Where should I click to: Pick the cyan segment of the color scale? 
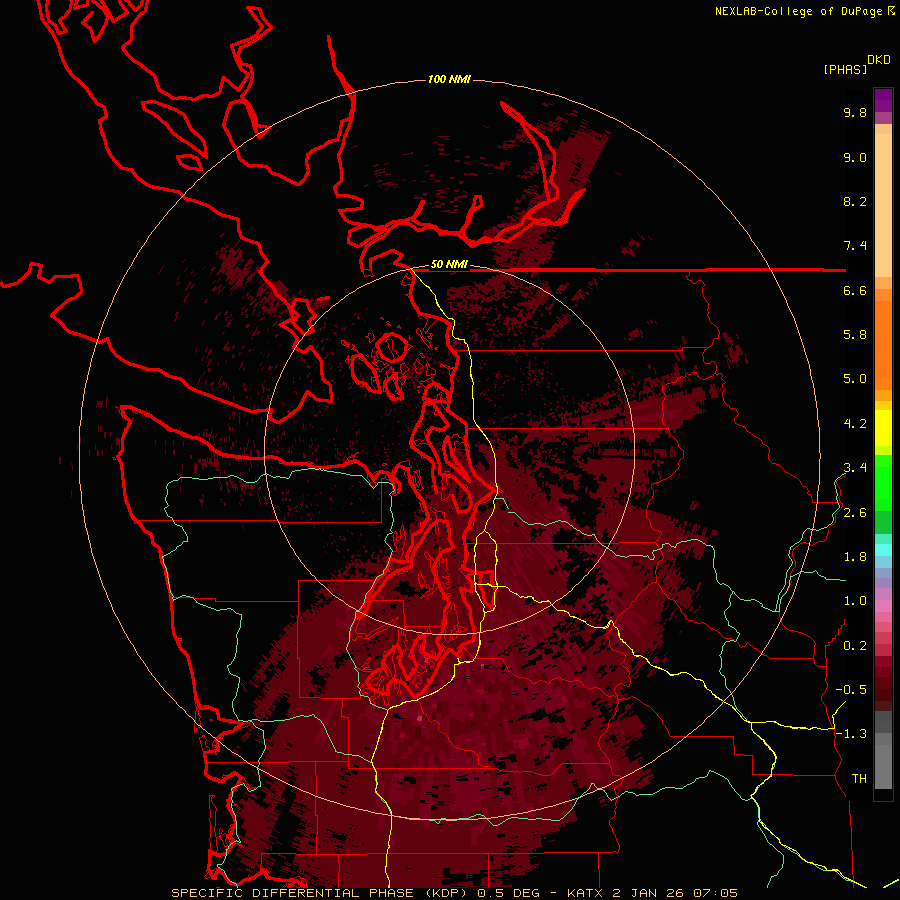[x=883, y=549]
